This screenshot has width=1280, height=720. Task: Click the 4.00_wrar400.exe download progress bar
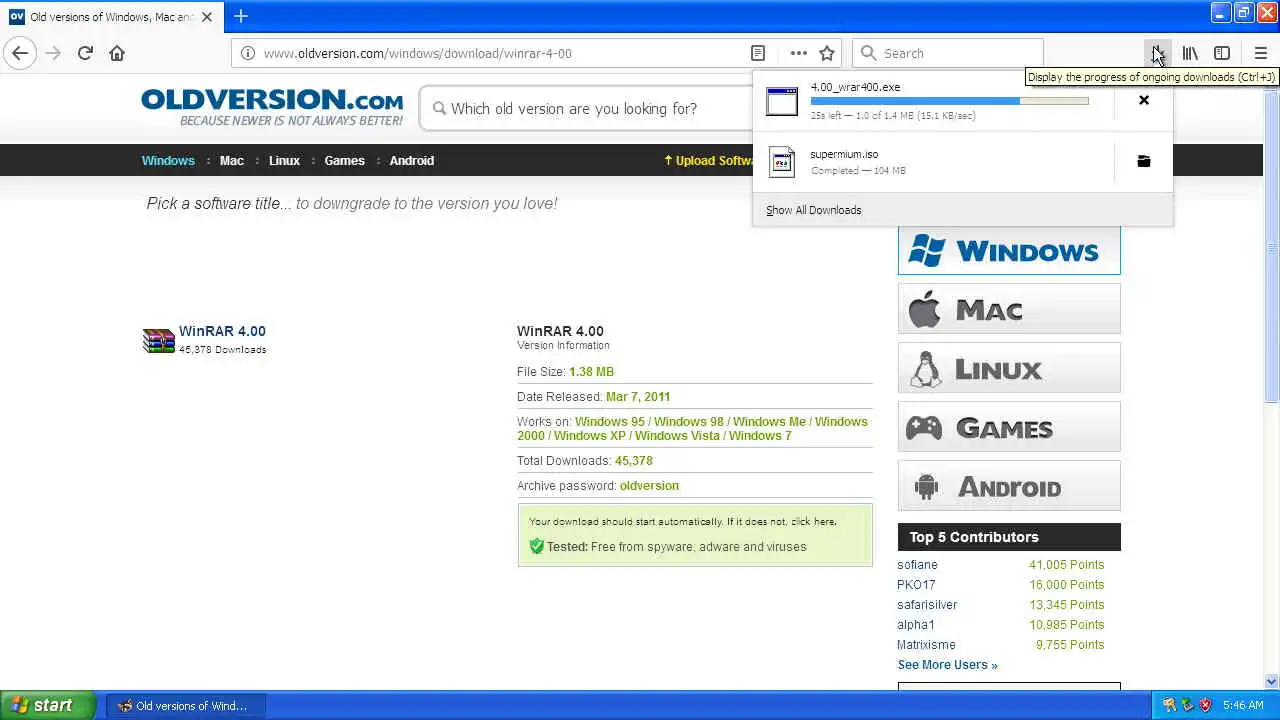click(x=949, y=101)
